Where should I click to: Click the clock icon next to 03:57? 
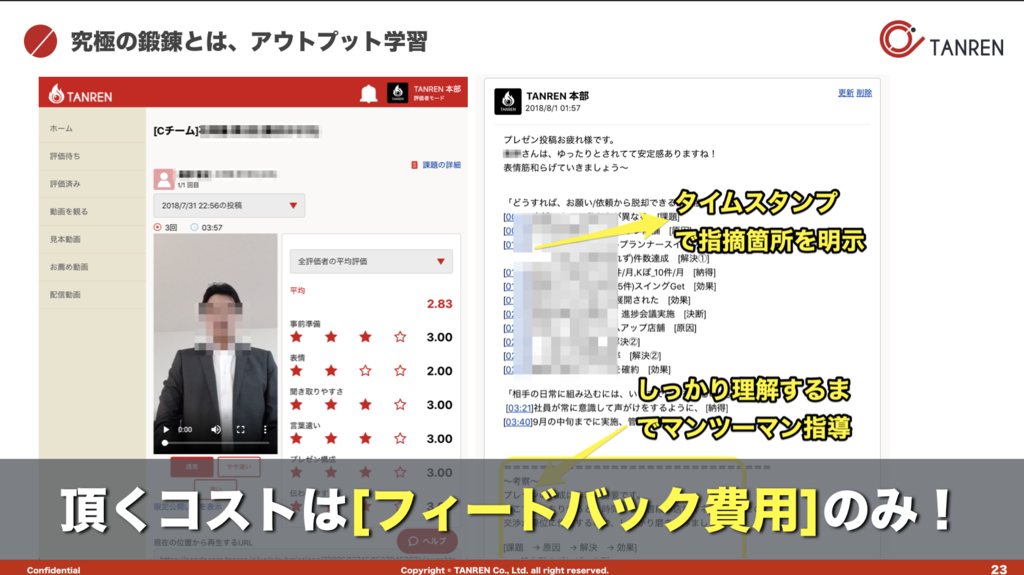tap(194, 227)
